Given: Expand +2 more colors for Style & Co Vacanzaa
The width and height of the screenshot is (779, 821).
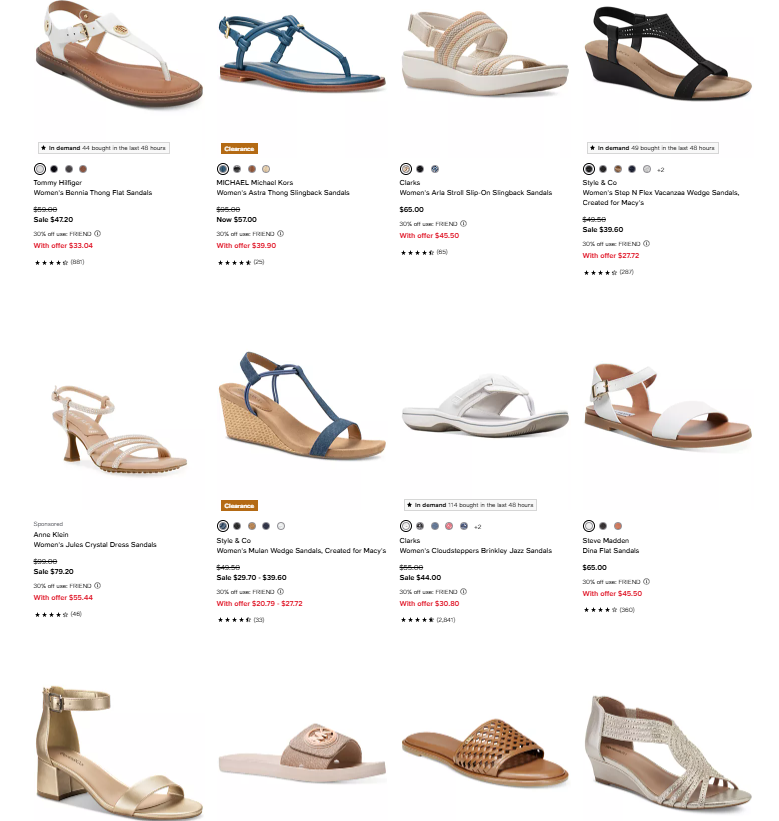Looking at the screenshot, I should click(661, 170).
